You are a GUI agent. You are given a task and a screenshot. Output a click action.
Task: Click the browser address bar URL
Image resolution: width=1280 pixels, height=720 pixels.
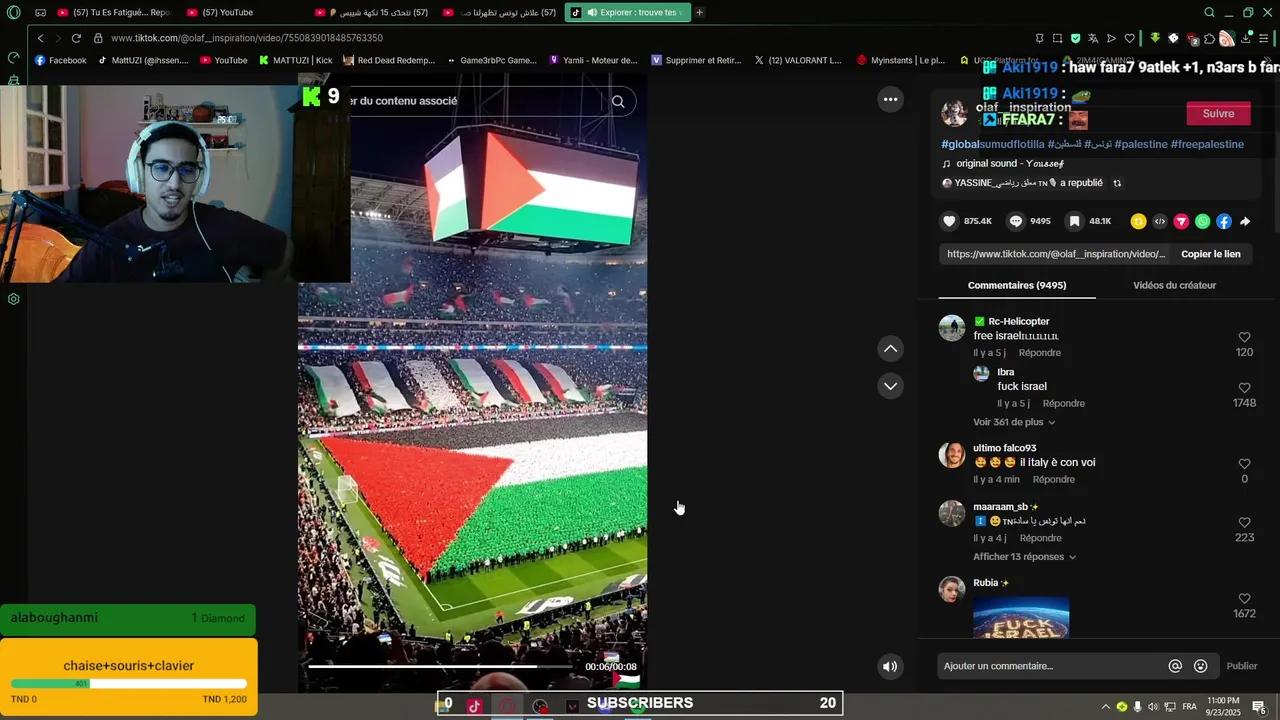coord(247,38)
